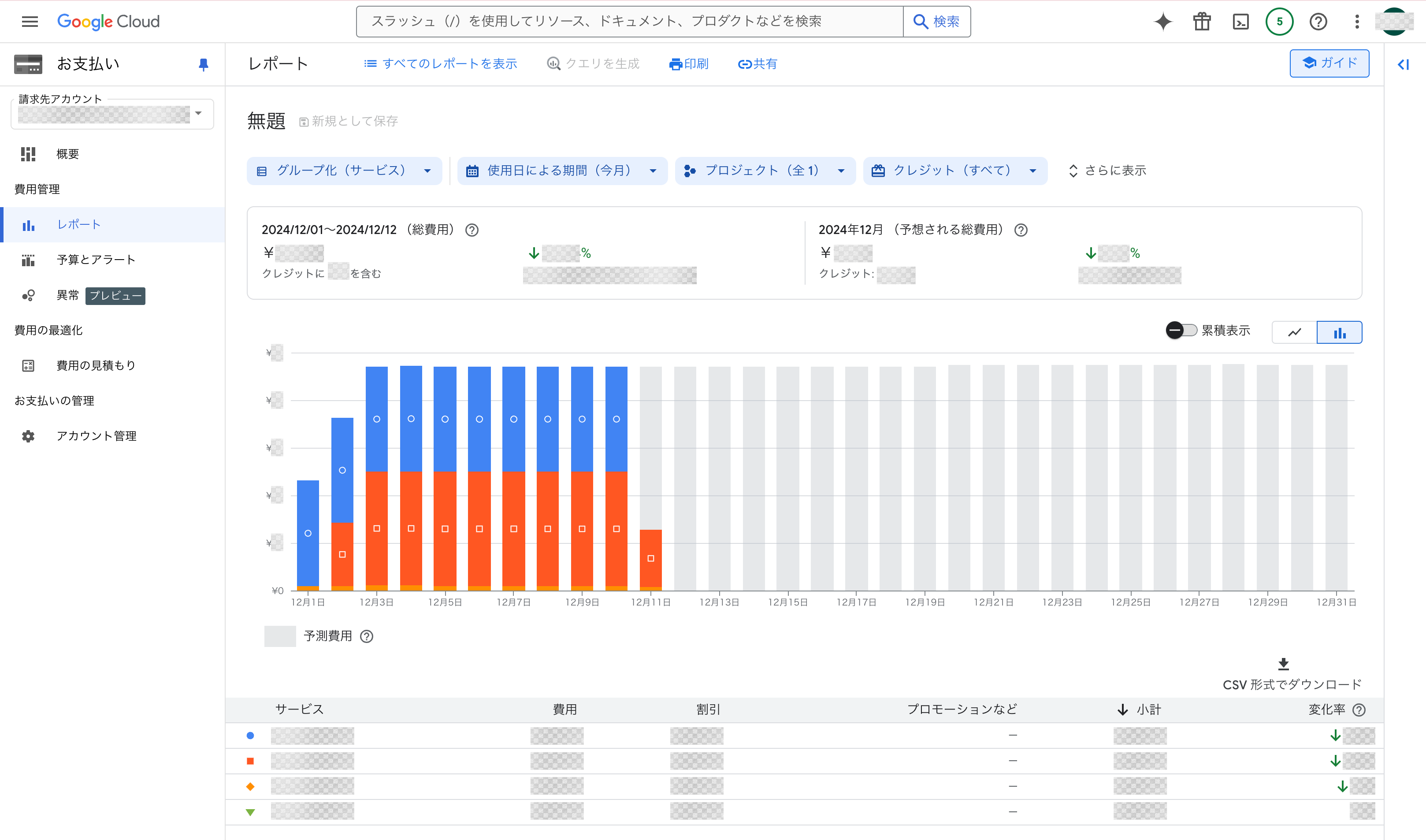This screenshot has width=1426, height=840.
Task: Open アカウント管理 in the sidebar
Action: 112,436
